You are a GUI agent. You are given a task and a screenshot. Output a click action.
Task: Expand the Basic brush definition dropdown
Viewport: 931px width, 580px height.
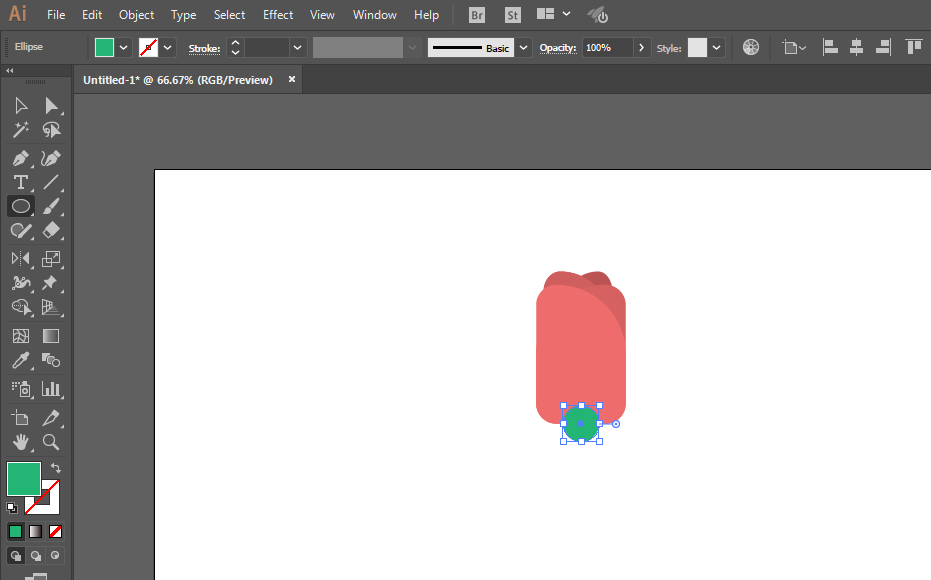tap(523, 47)
